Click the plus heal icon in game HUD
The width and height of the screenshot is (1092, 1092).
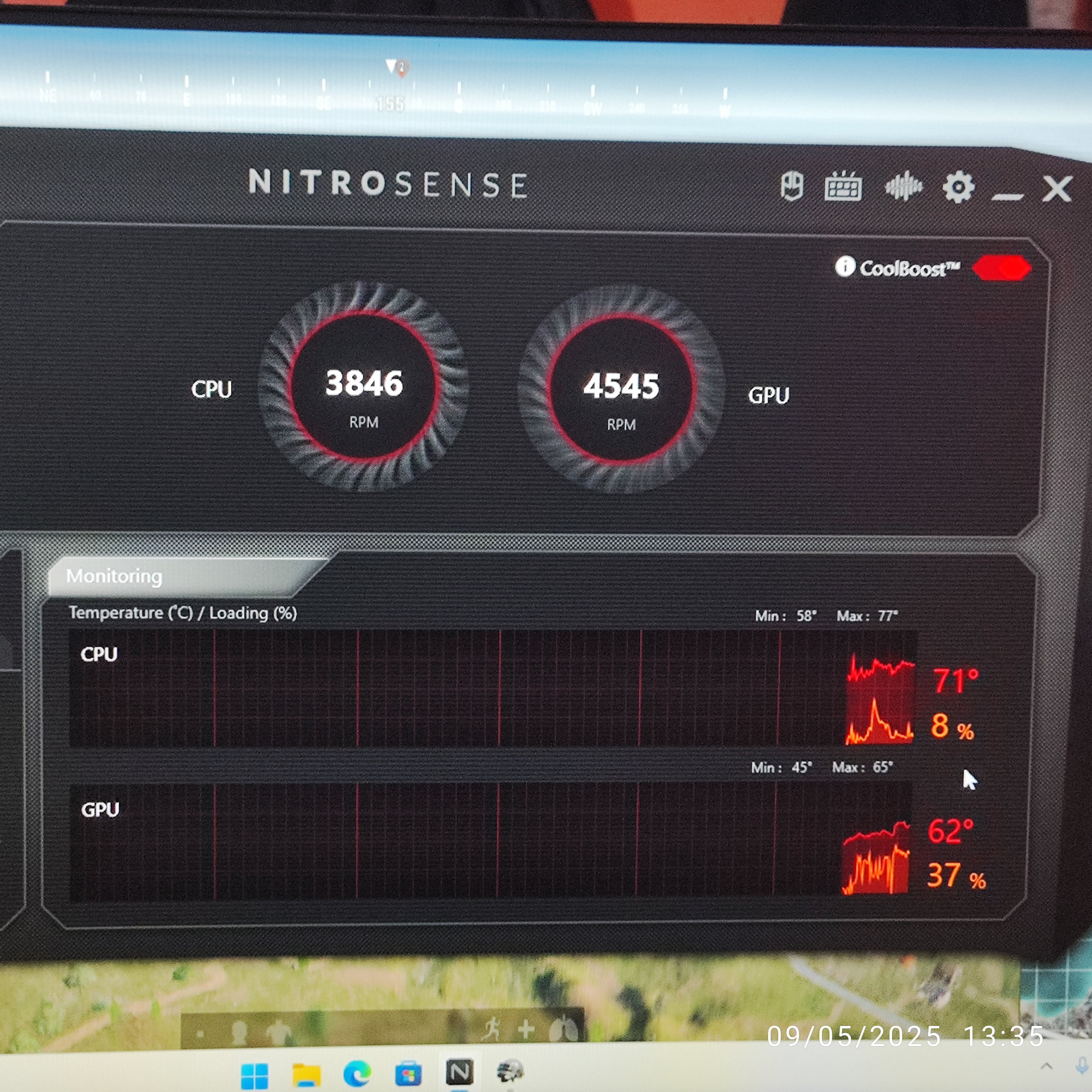point(526,1029)
